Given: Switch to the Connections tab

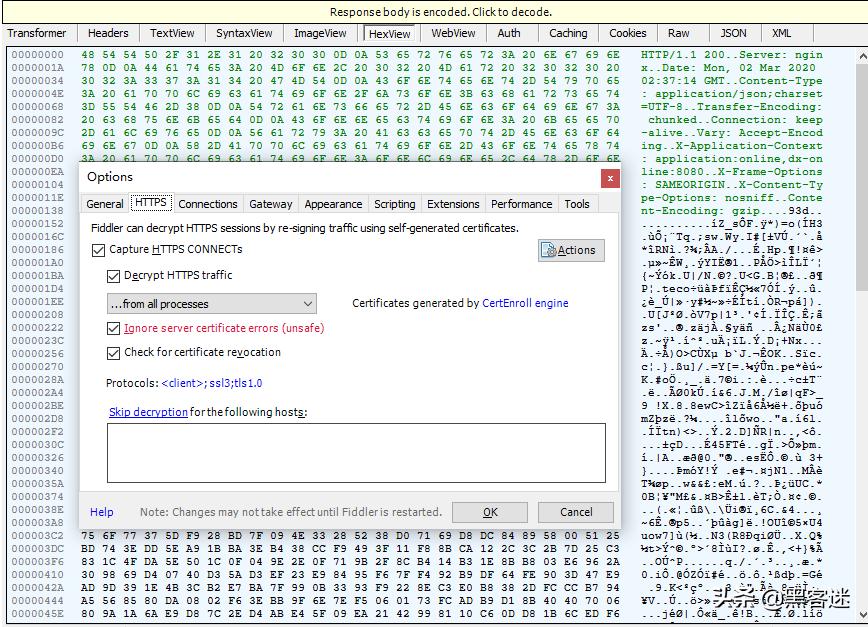Looking at the screenshot, I should pyautogui.click(x=208, y=204).
